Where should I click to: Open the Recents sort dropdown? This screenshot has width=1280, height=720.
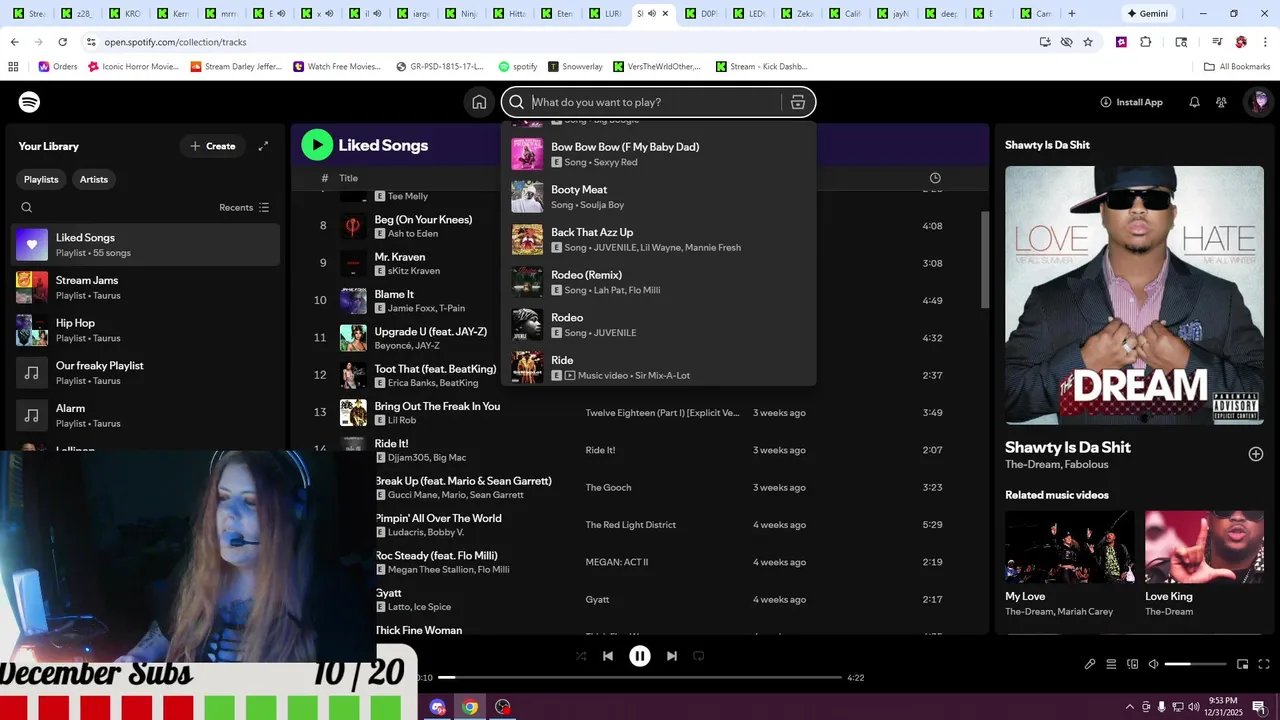click(x=244, y=207)
